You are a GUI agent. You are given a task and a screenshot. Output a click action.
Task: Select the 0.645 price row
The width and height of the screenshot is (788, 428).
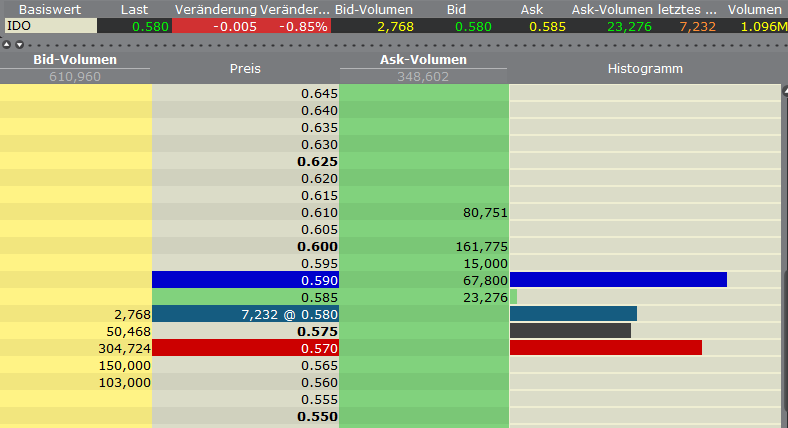tap(246, 93)
